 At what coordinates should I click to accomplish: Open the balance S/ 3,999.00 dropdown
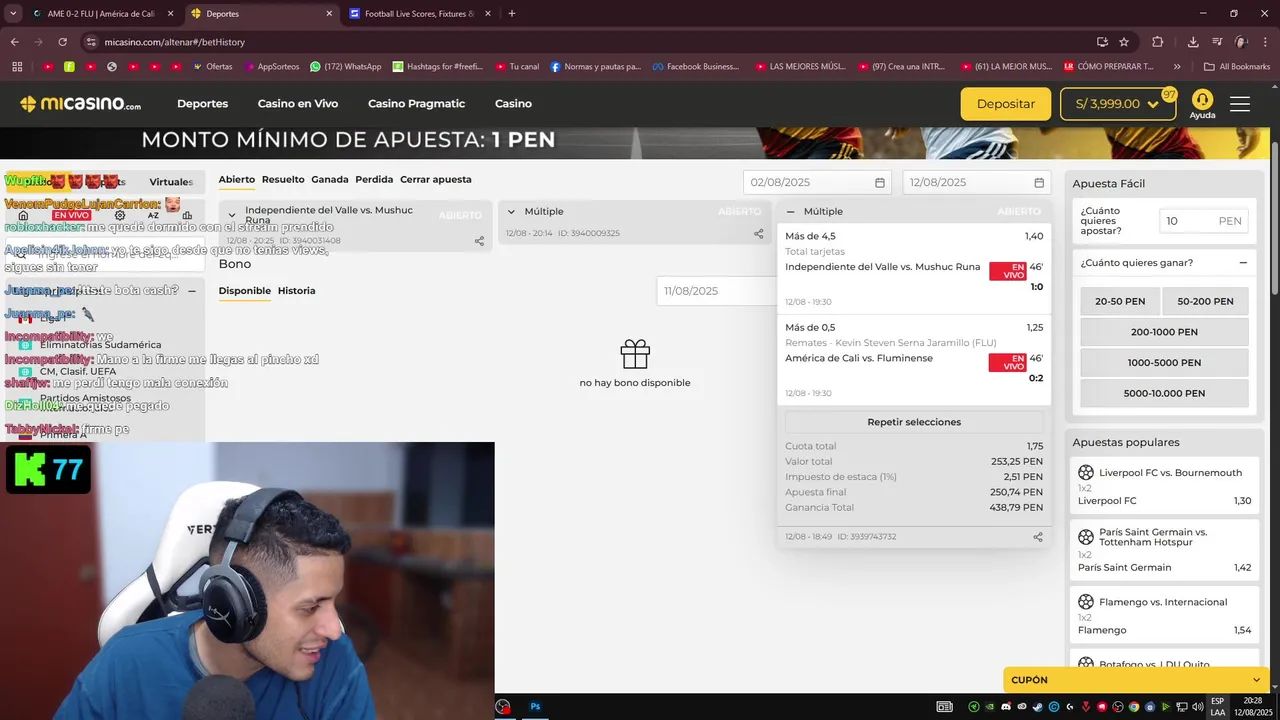tap(1118, 104)
